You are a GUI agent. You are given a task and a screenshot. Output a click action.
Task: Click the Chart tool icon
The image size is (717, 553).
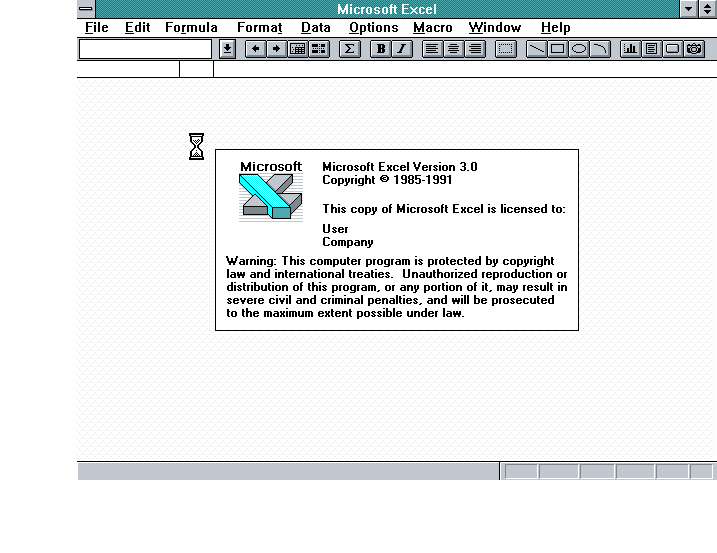point(631,49)
